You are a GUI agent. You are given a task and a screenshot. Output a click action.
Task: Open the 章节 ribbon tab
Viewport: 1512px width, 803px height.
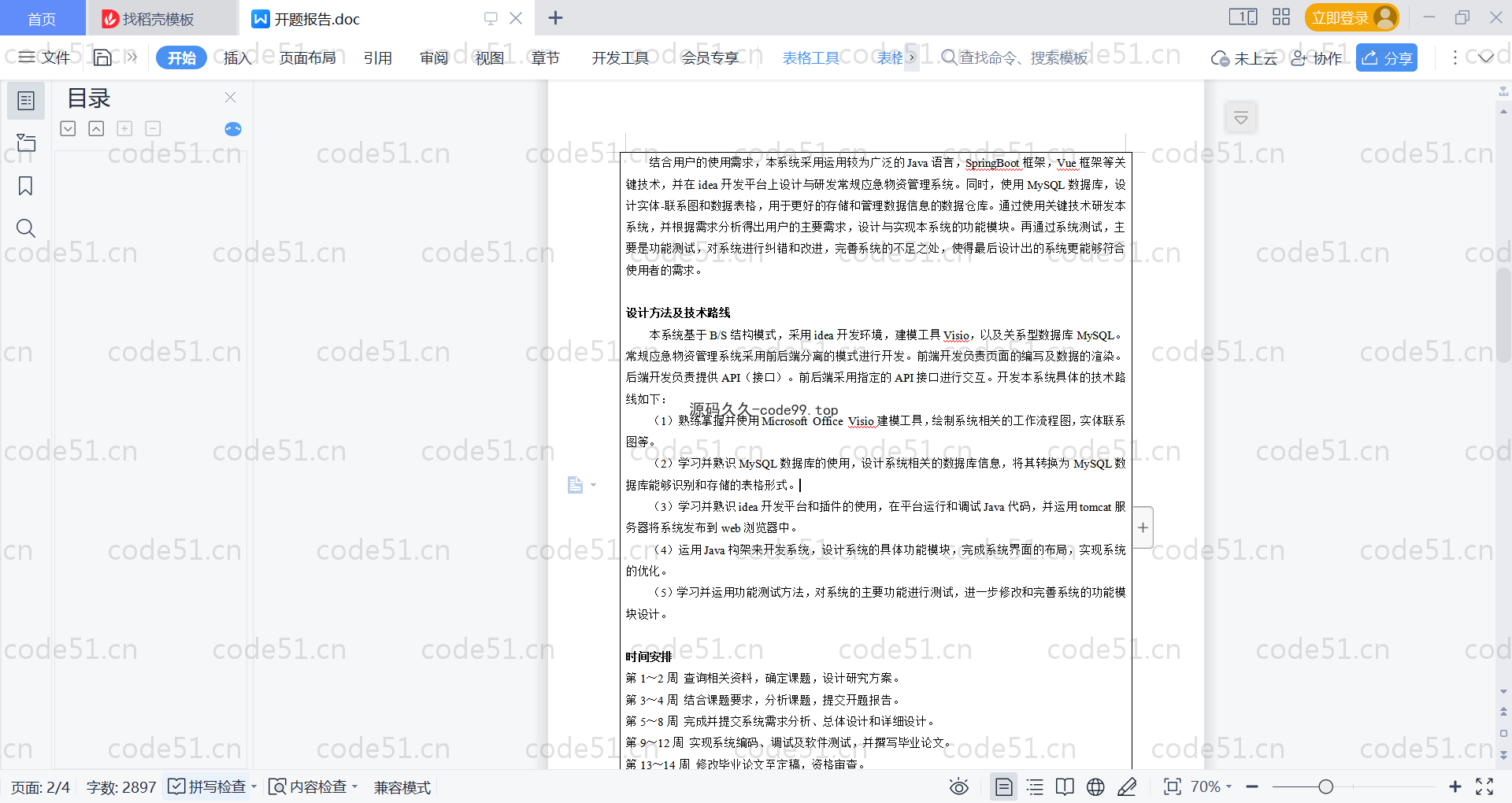[545, 57]
